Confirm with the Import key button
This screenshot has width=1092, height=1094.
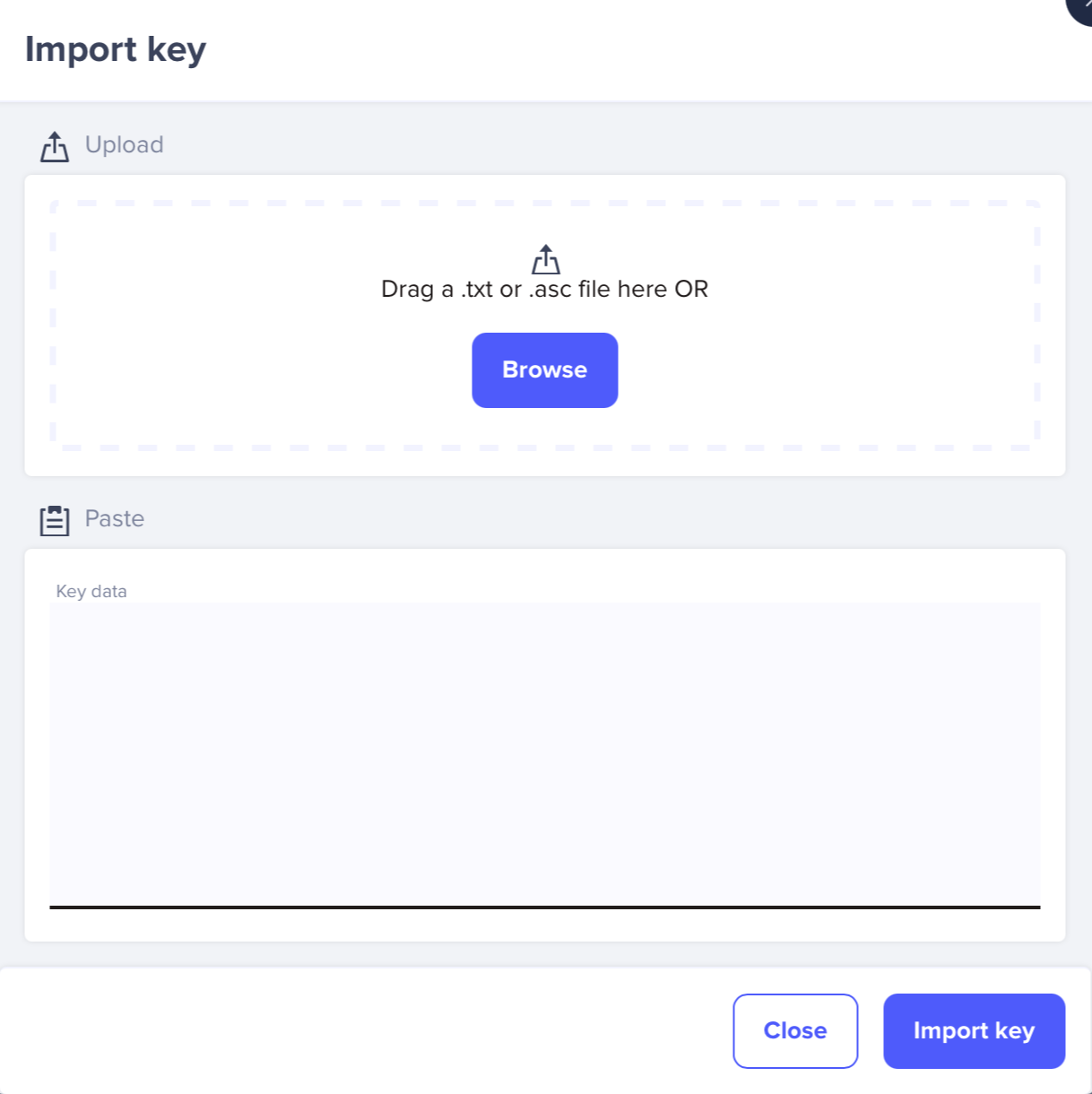(x=974, y=1030)
